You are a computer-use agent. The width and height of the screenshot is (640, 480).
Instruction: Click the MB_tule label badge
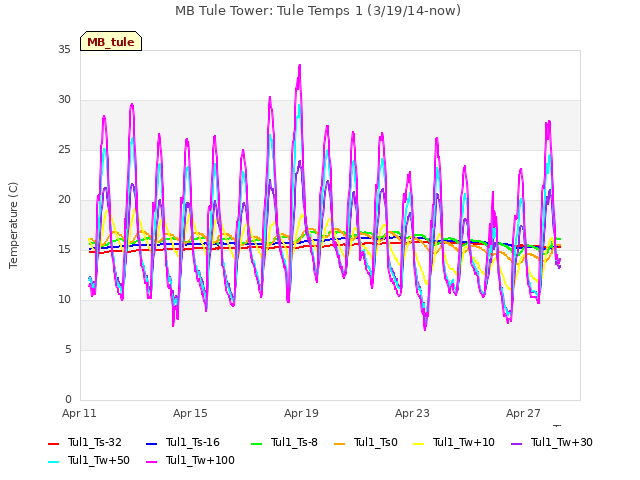(x=111, y=41)
